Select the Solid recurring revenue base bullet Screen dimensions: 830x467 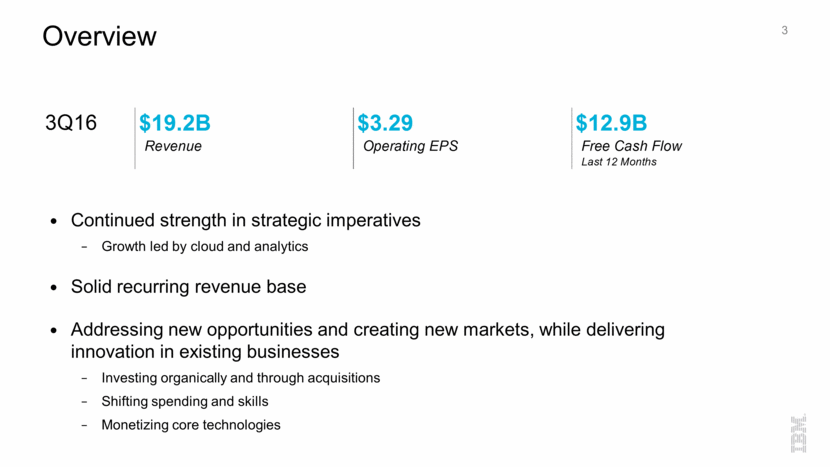tap(188, 287)
